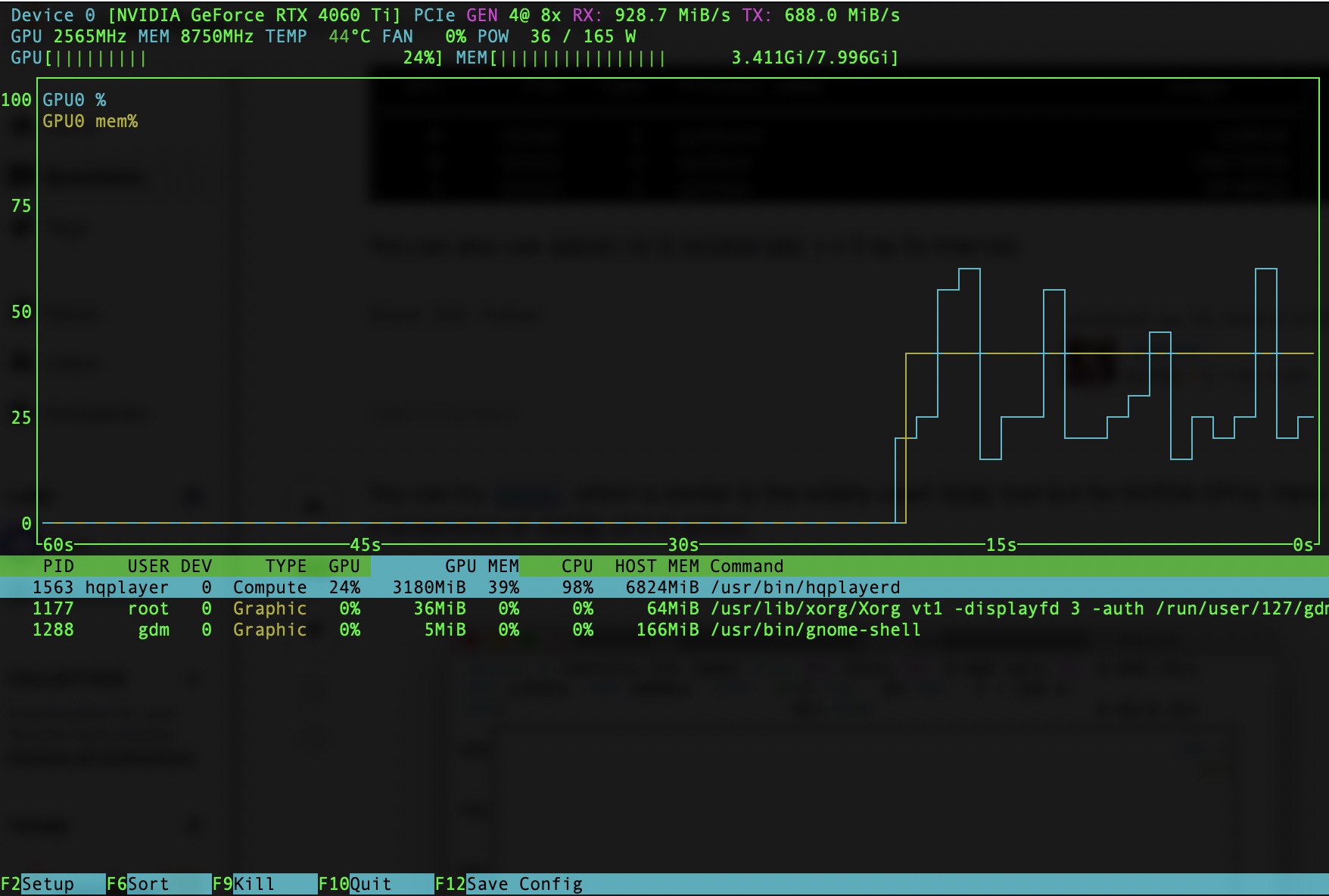Click PID 1563 in process list
This screenshot has width=1329, height=896.
tap(53, 587)
